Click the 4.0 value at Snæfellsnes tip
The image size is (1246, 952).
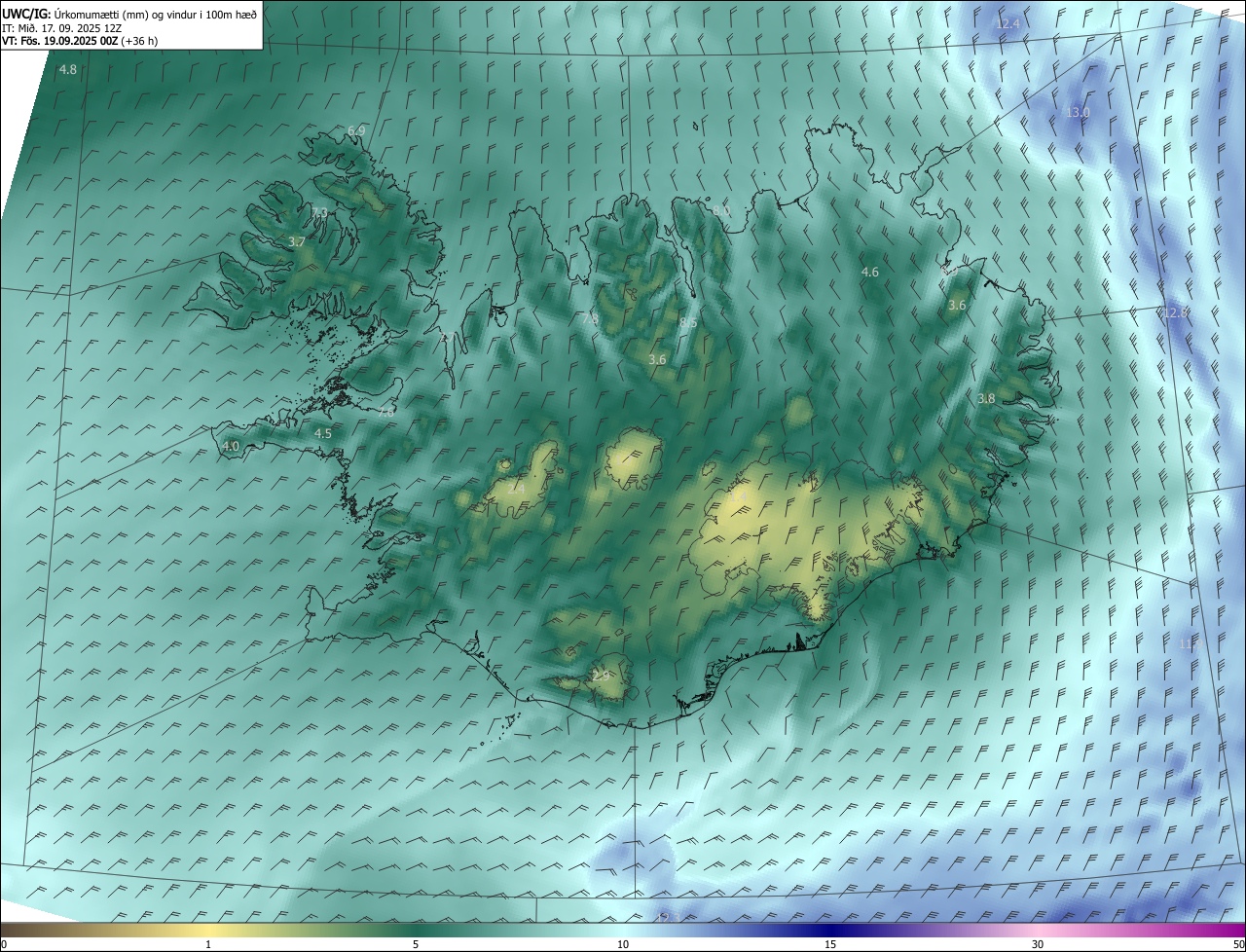coord(231,446)
